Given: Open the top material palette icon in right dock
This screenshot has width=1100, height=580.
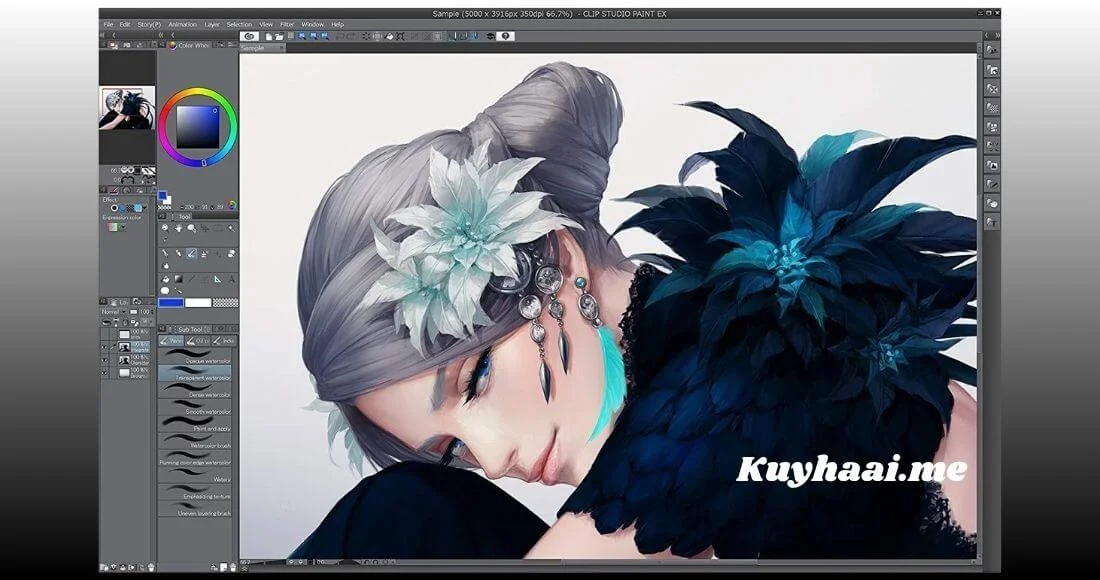Looking at the screenshot, I should (x=991, y=50).
